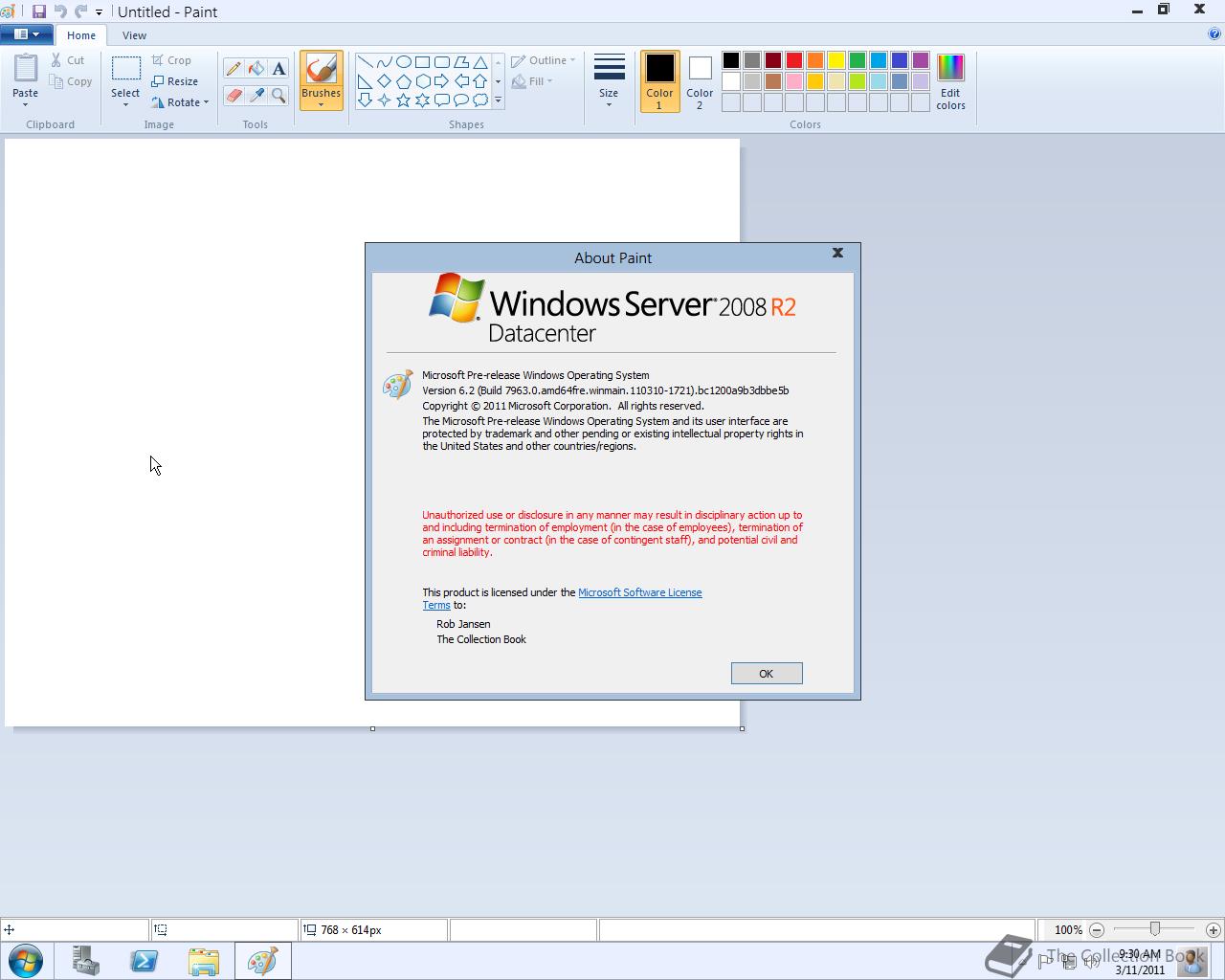Open Microsoft Software License link

pyautogui.click(x=640, y=592)
